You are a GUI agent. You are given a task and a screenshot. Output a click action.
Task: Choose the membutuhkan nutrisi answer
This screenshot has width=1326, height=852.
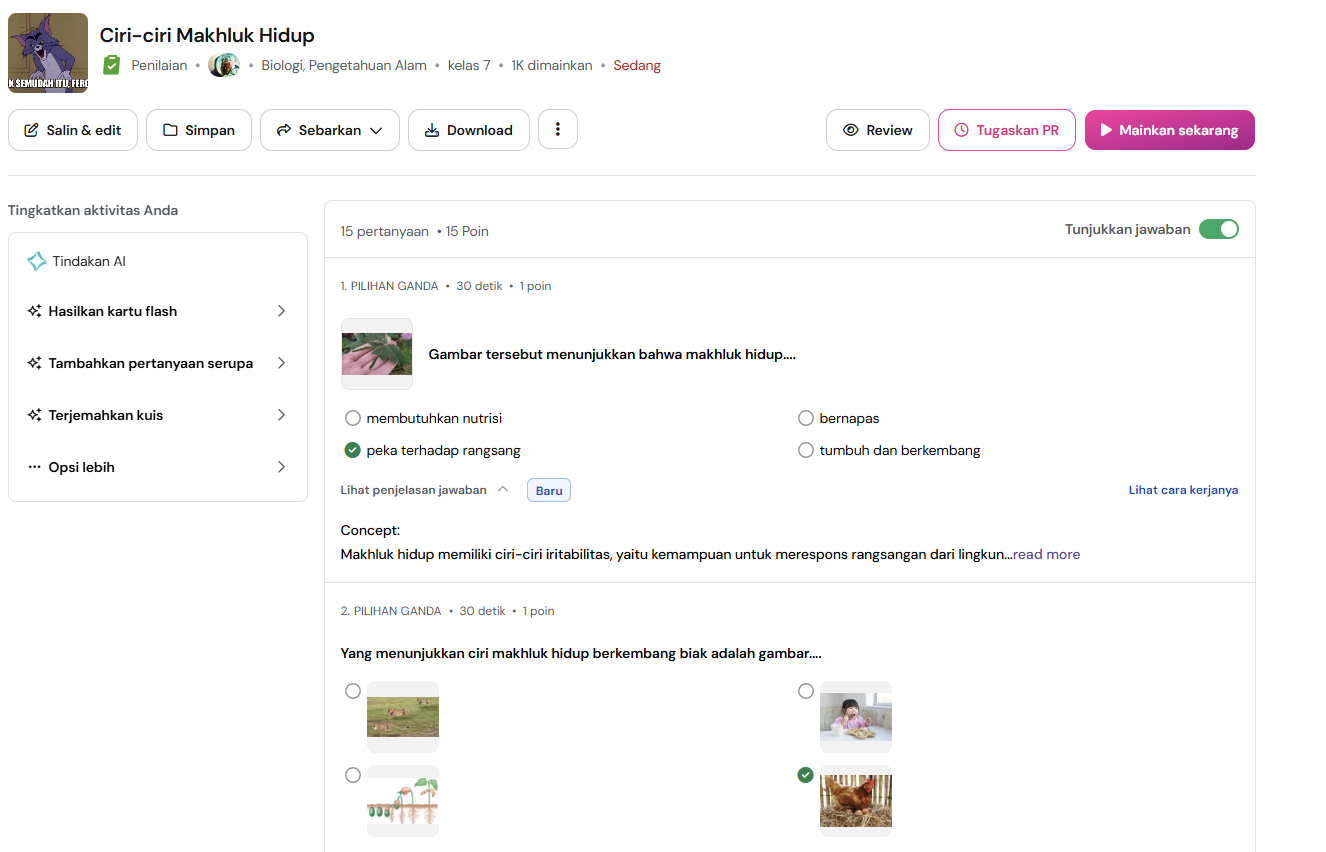tap(352, 418)
